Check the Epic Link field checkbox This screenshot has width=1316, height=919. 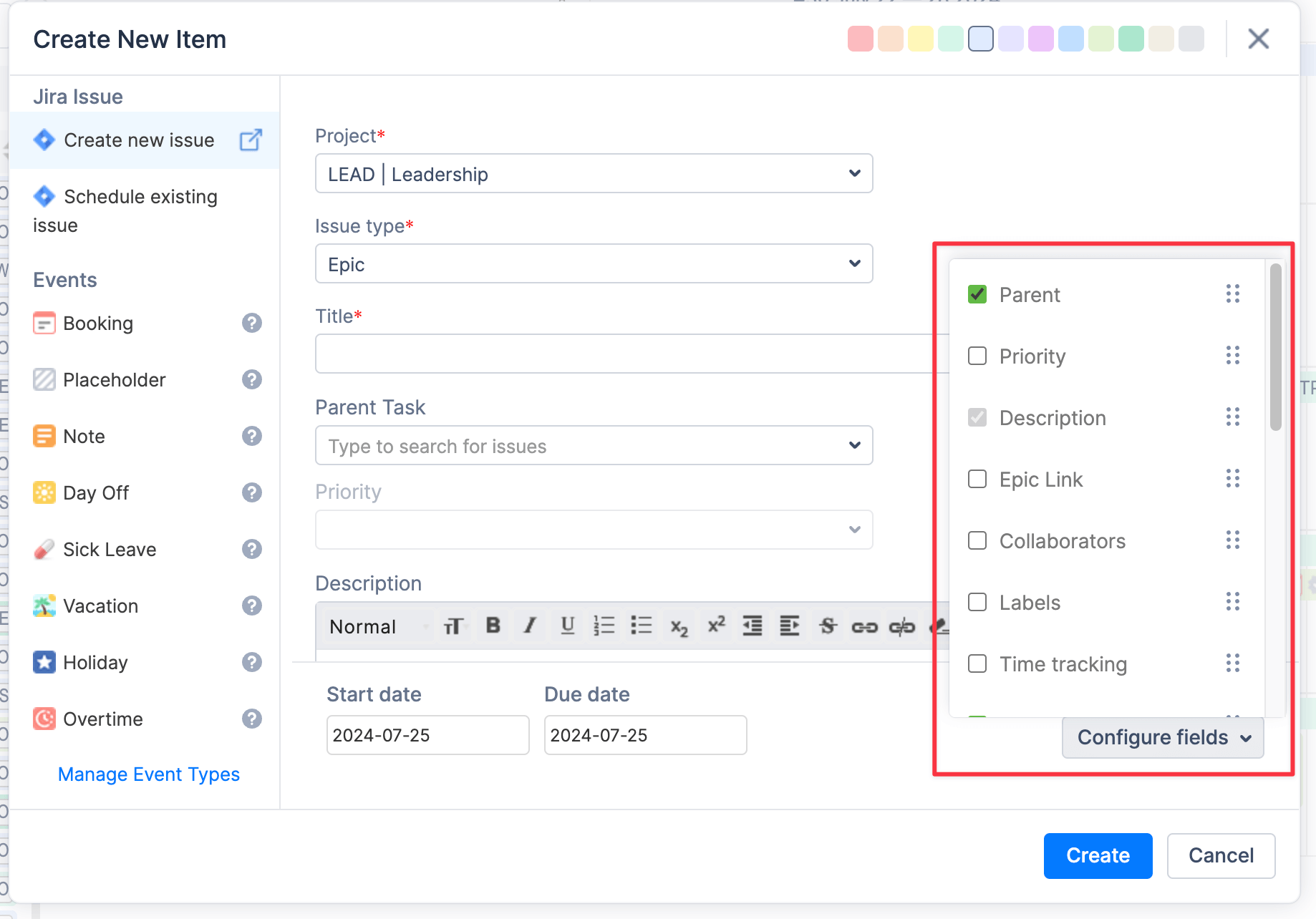coord(977,479)
